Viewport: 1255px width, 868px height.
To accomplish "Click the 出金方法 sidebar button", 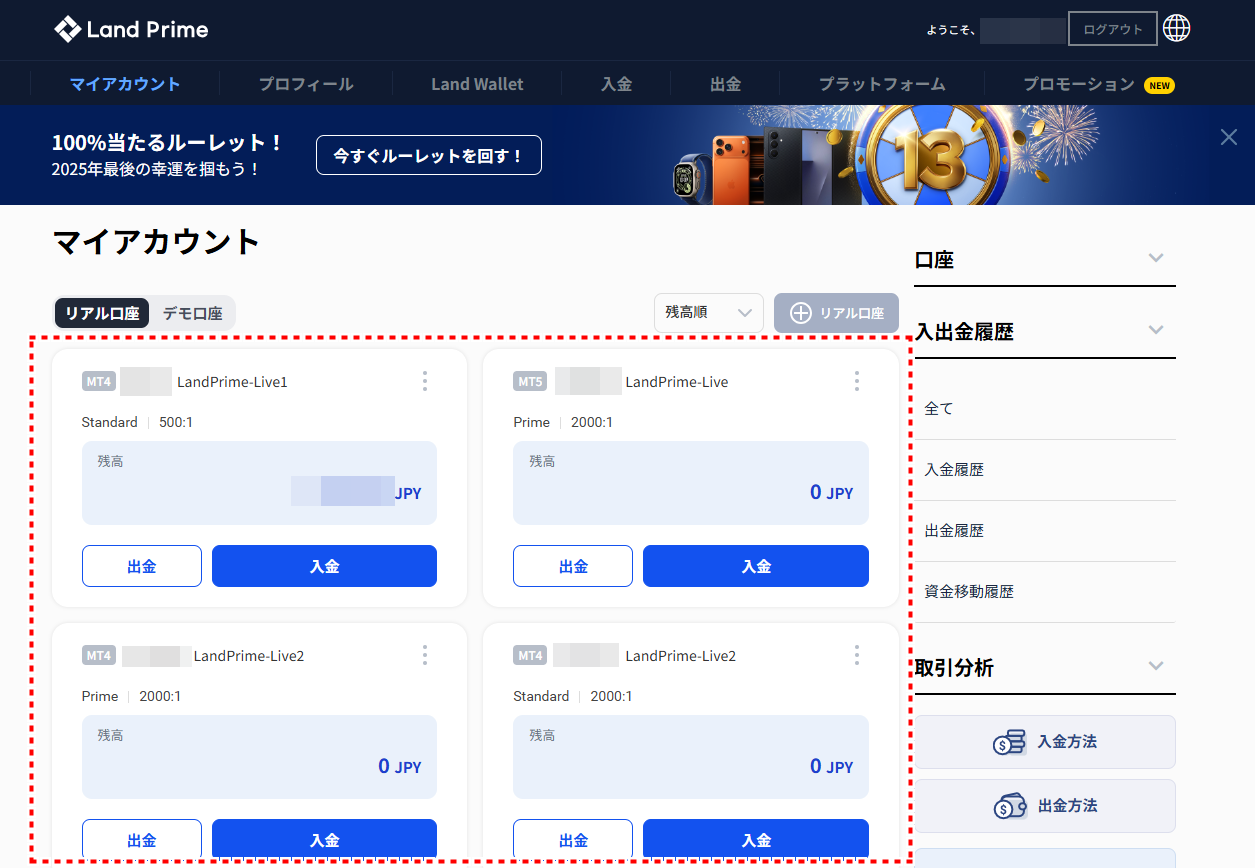I will 1045,806.
